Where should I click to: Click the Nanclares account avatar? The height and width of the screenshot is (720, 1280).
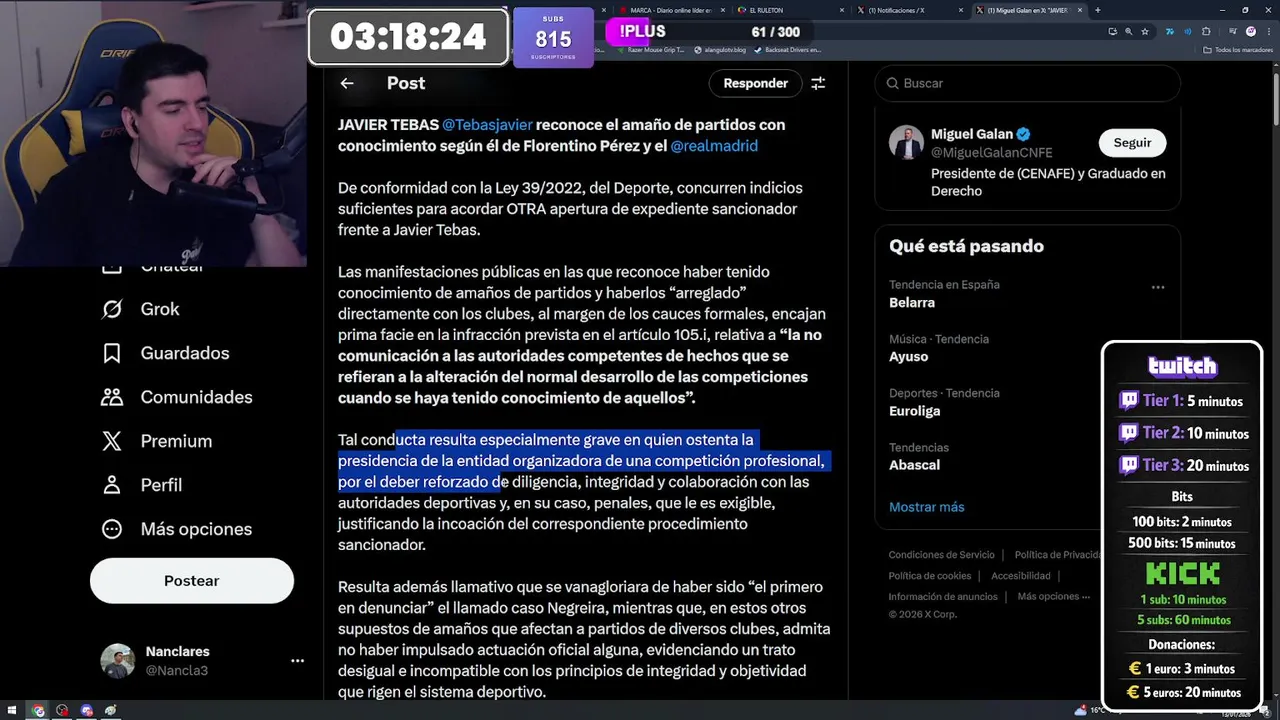tap(117, 661)
